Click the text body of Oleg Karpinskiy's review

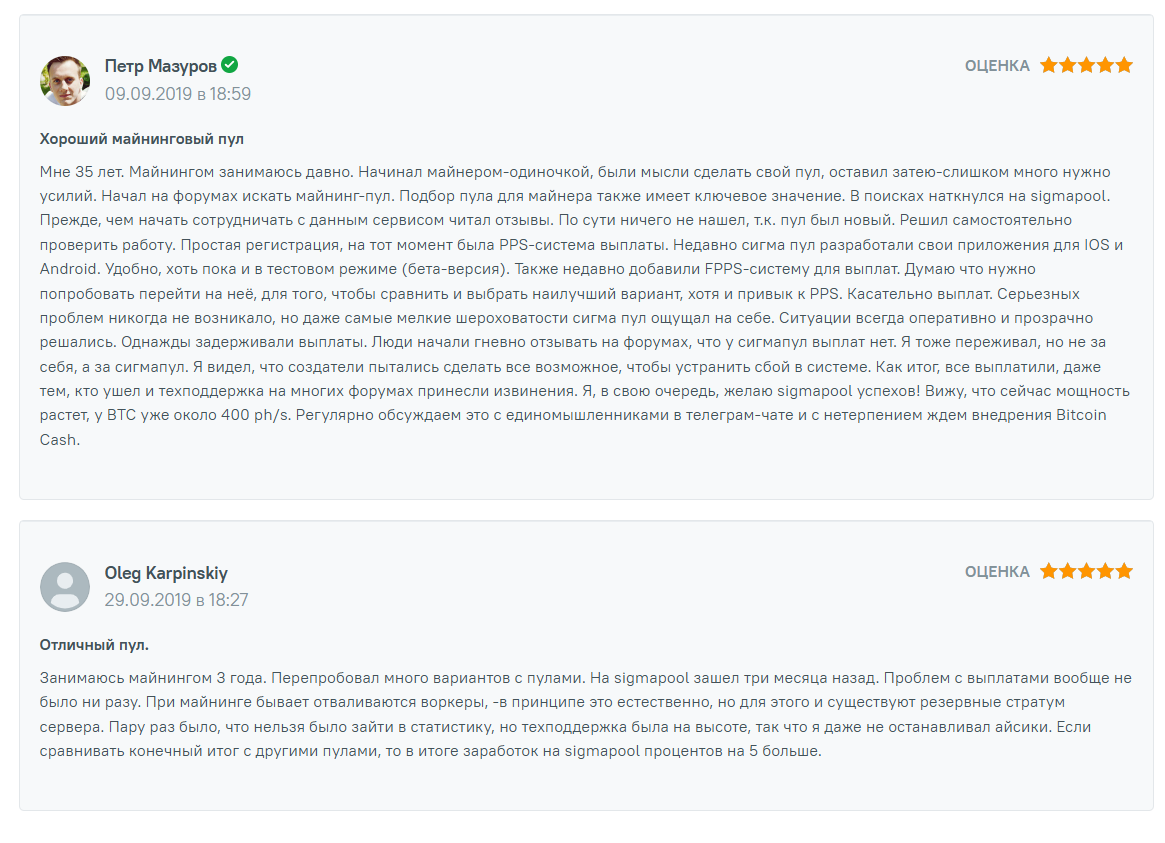[x=585, y=715]
